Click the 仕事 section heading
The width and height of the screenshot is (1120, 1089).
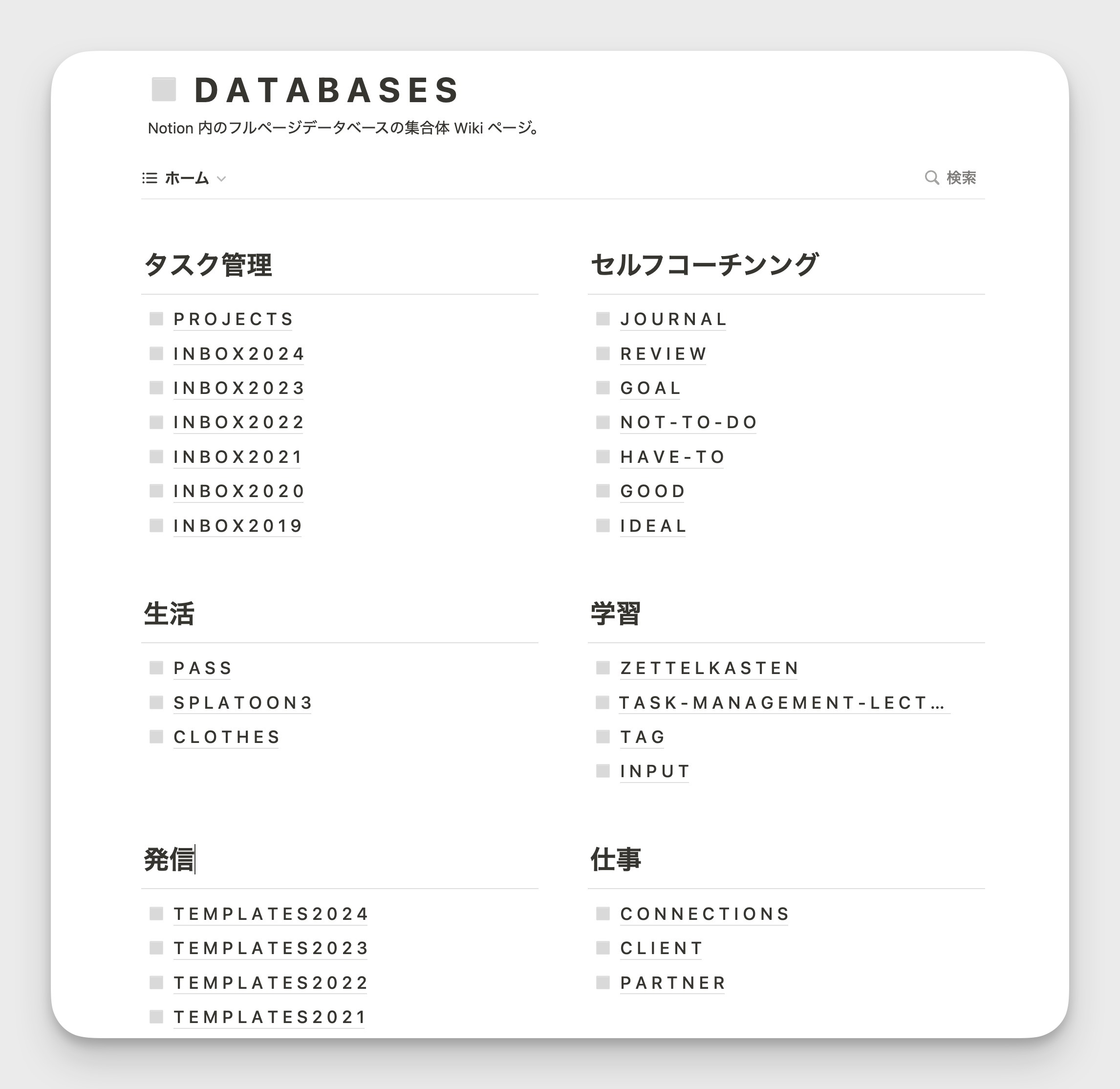point(616,860)
